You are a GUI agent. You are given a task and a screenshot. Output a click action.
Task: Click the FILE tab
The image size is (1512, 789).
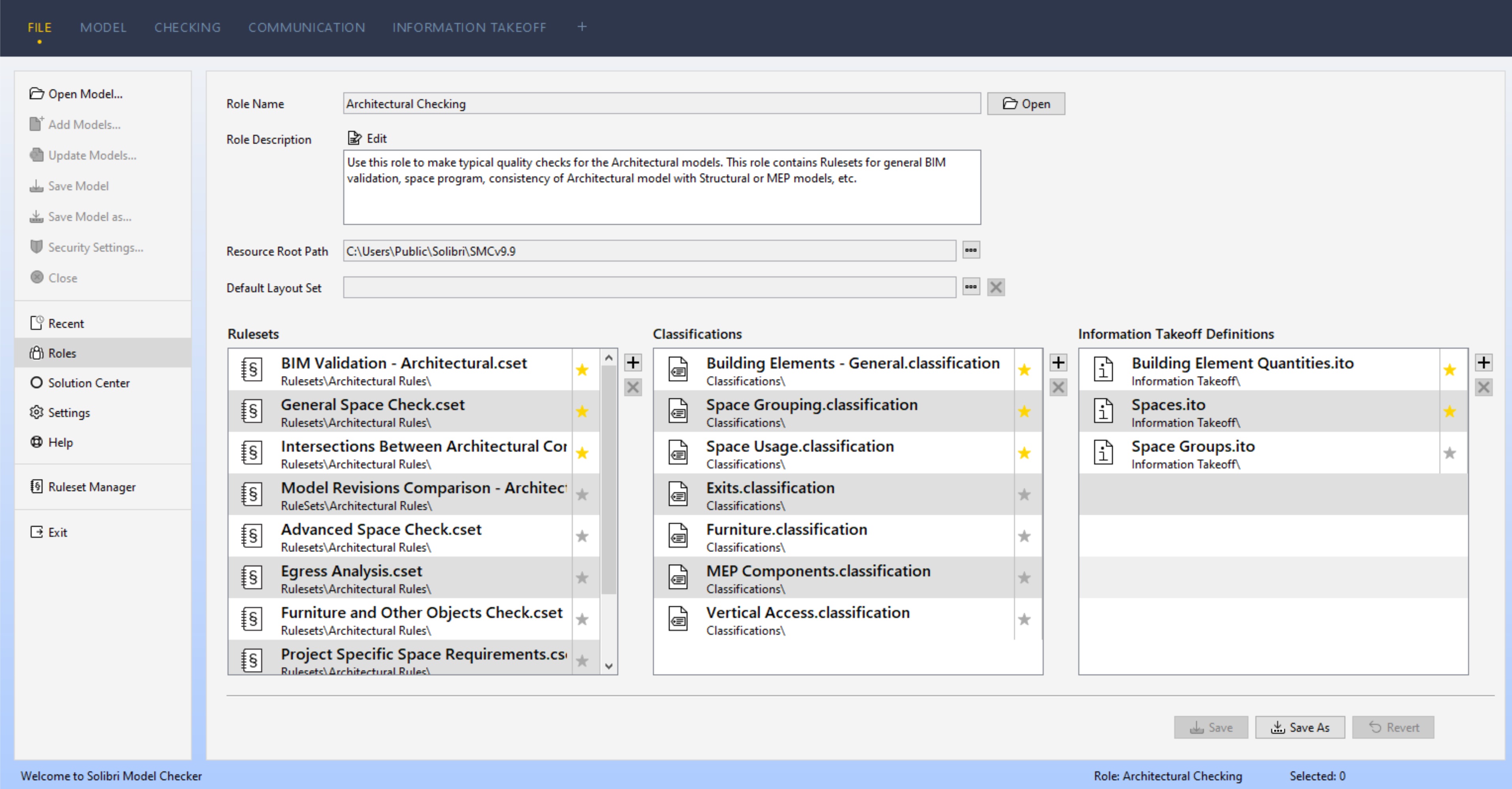coord(39,28)
